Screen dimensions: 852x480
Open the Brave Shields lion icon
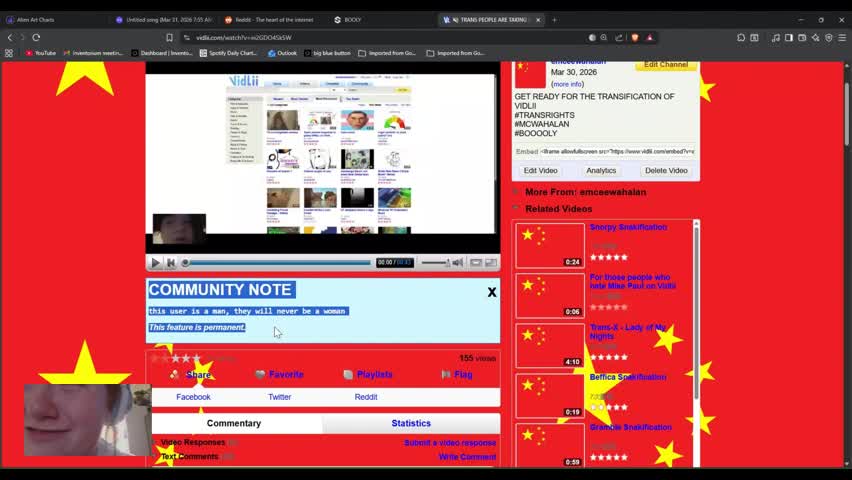pyautogui.click(x=635, y=38)
